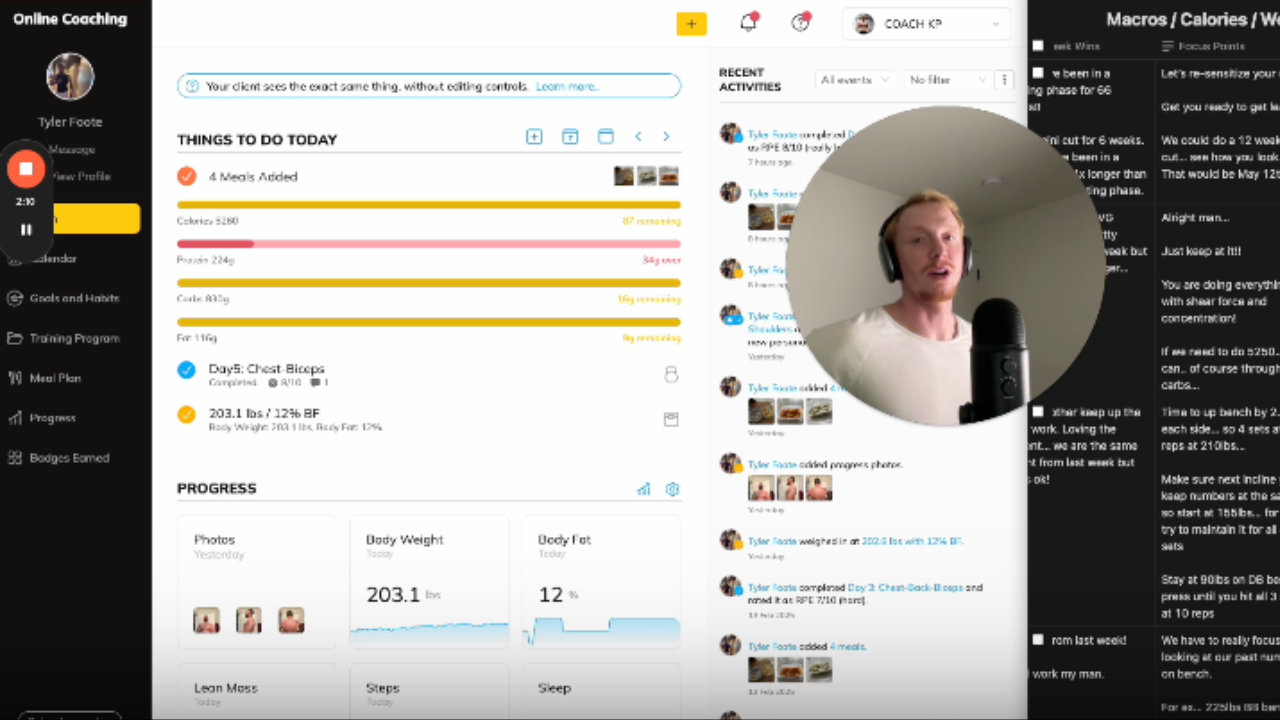Open the Photos progress card
Screen dimensions: 1280x720
point(257,582)
